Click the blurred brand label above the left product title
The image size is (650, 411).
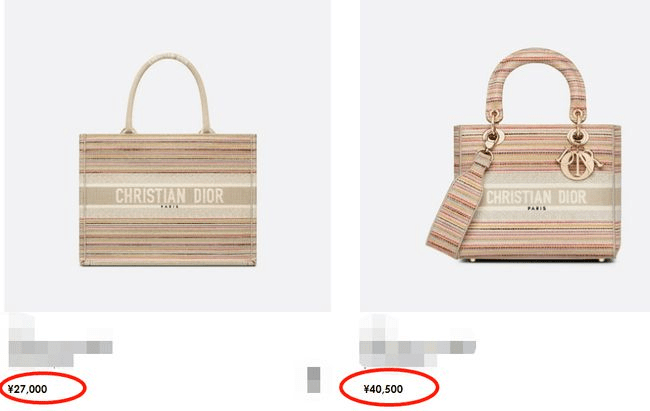(x=21, y=327)
